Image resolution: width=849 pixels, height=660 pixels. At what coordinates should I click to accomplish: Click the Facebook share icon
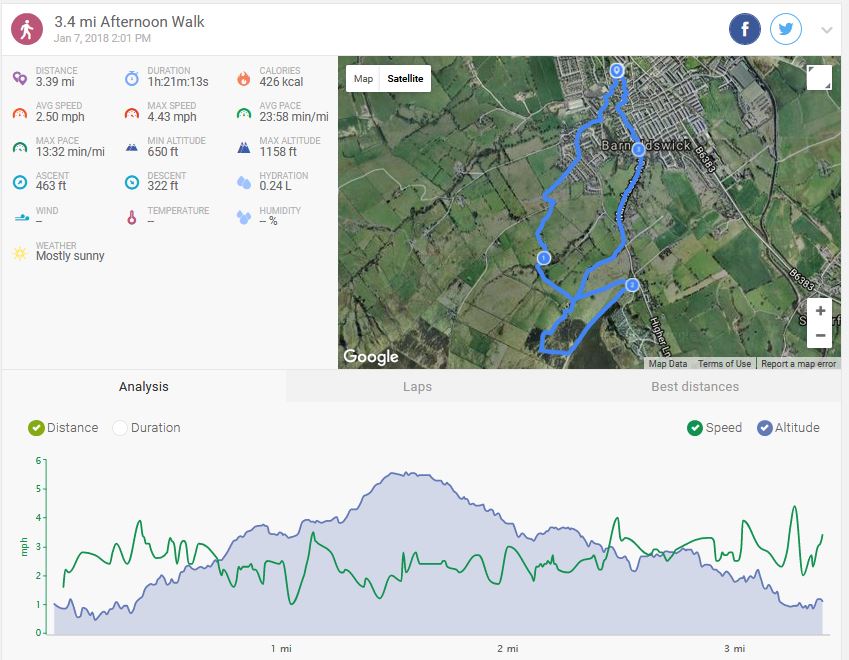pos(744,30)
